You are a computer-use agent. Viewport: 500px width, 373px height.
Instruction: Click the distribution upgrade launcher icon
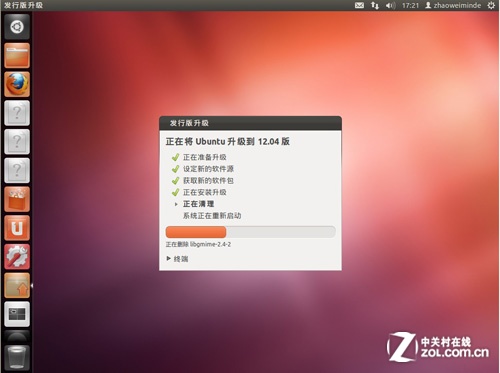pos(17,286)
